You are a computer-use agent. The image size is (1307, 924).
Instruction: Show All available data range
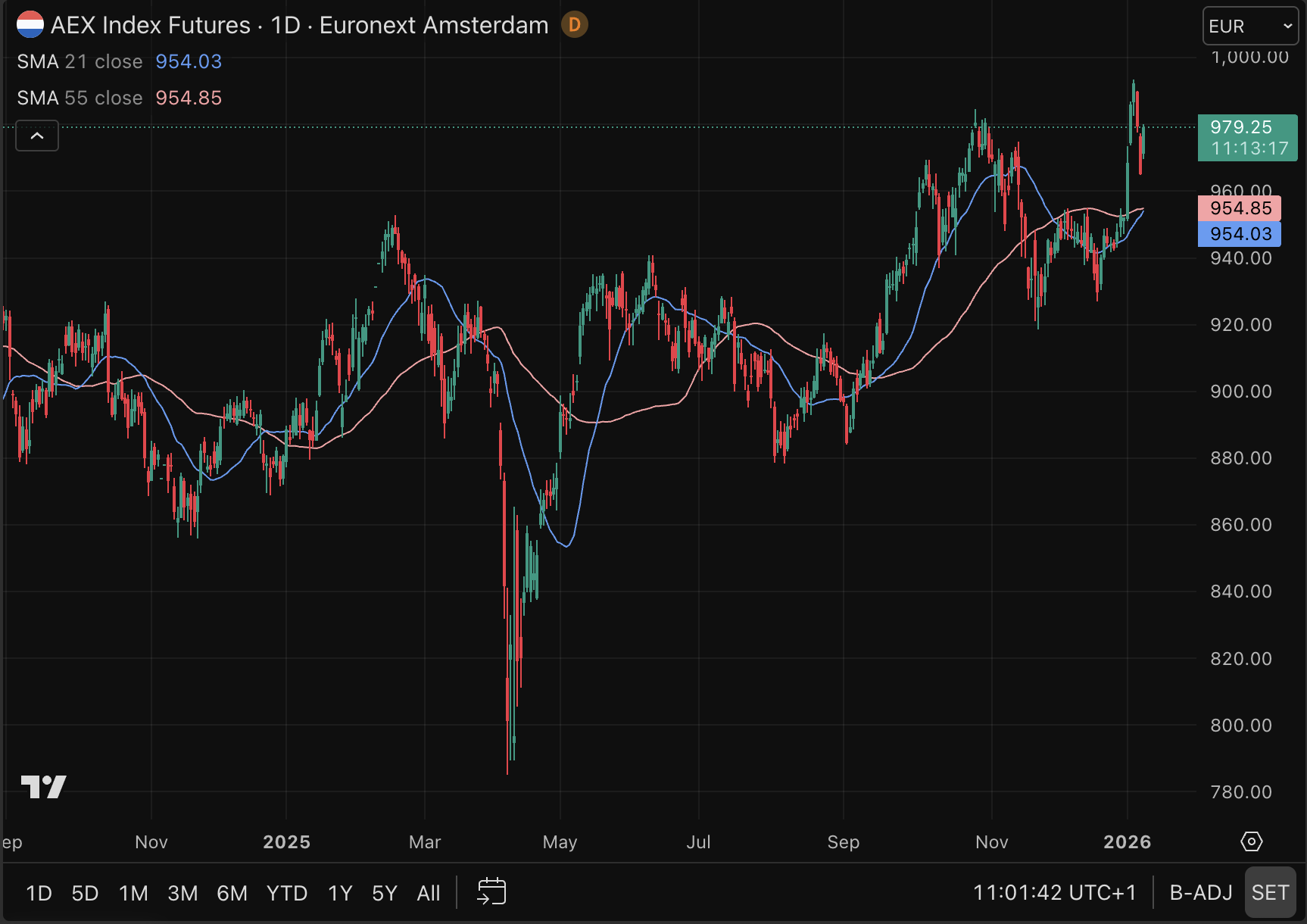[x=428, y=893]
